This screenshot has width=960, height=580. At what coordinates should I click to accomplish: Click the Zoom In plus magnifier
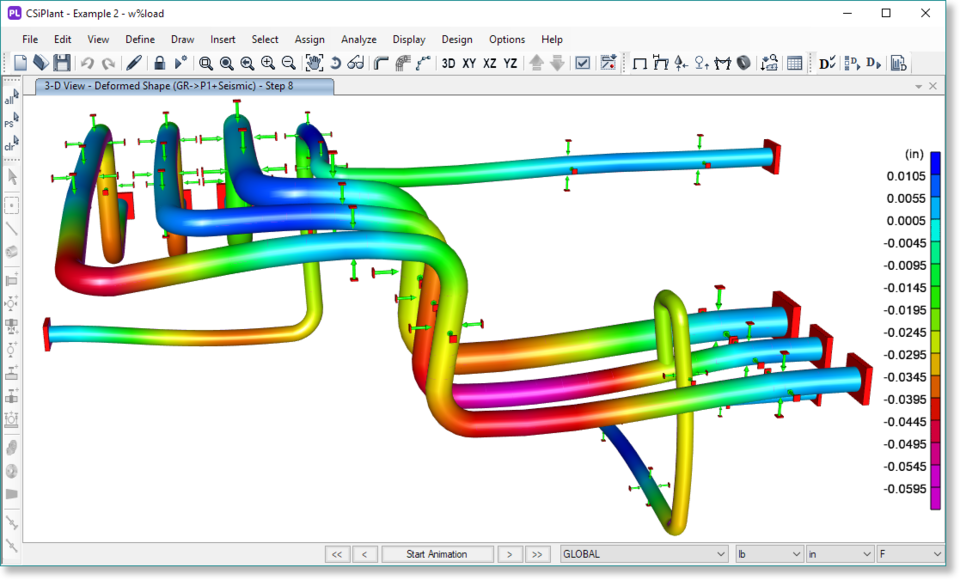(268, 63)
